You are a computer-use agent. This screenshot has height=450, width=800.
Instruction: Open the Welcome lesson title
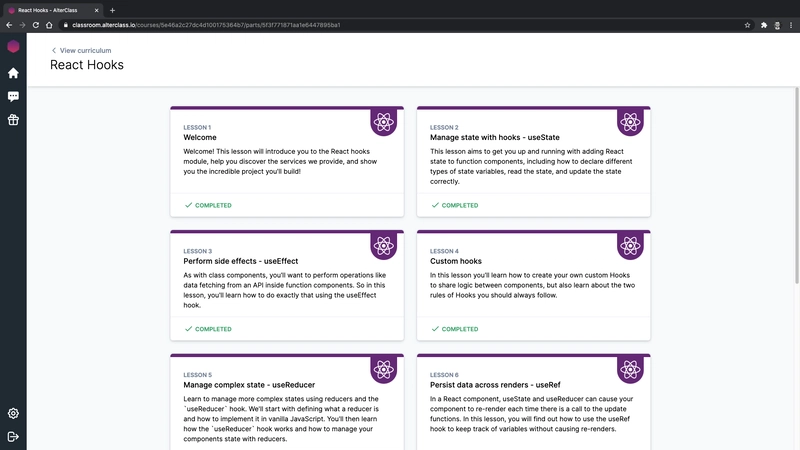[x=200, y=137]
